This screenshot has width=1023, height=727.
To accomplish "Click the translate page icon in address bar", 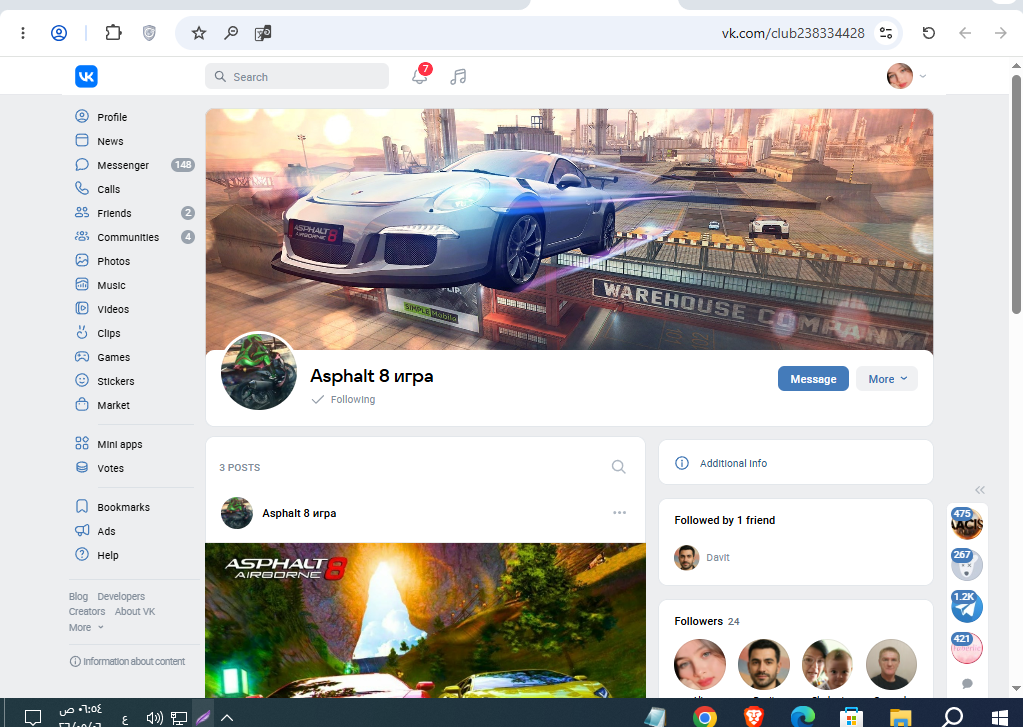I will tap(263, 33).
